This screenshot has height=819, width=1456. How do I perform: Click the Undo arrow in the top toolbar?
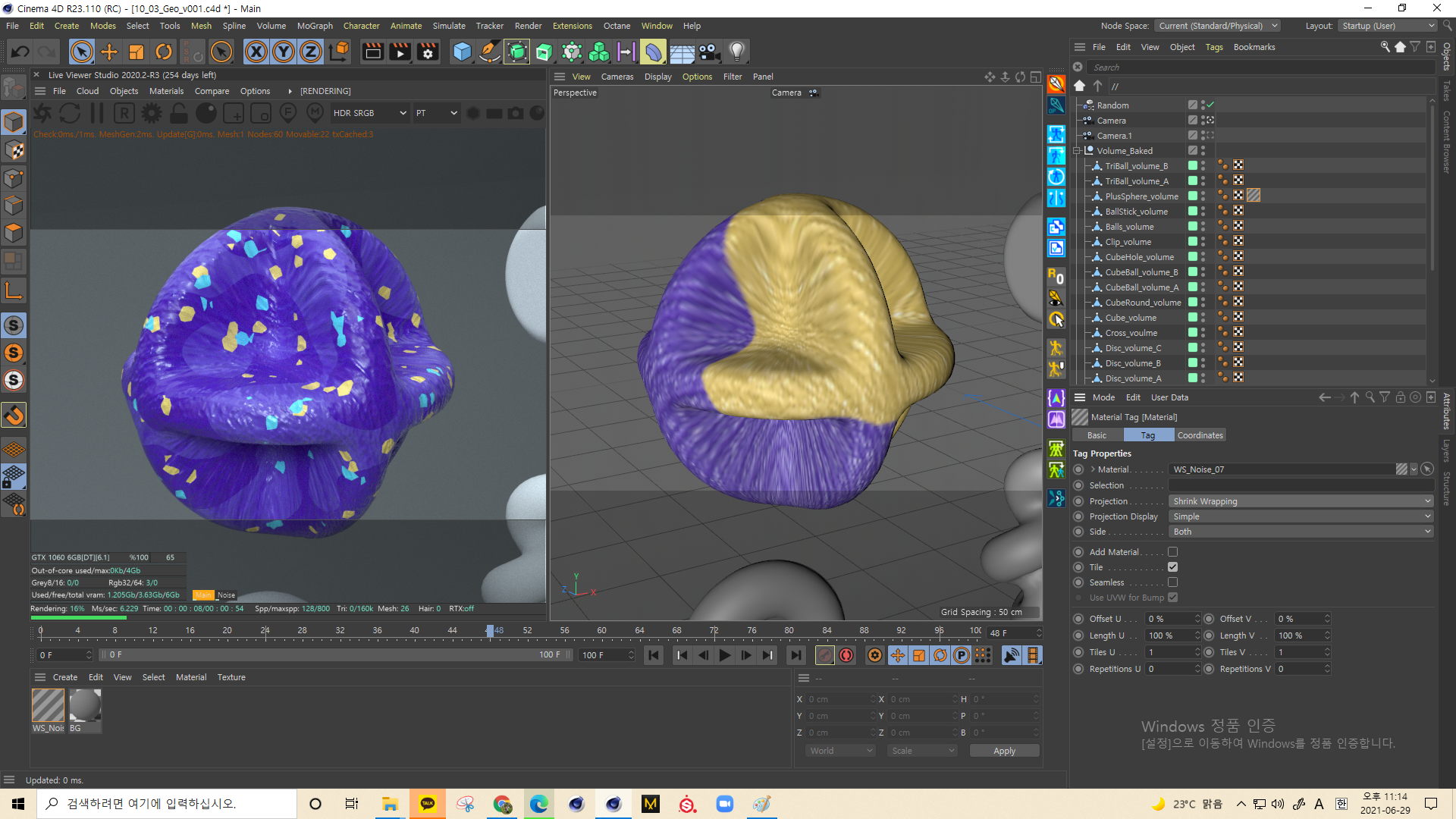point(20,52)
